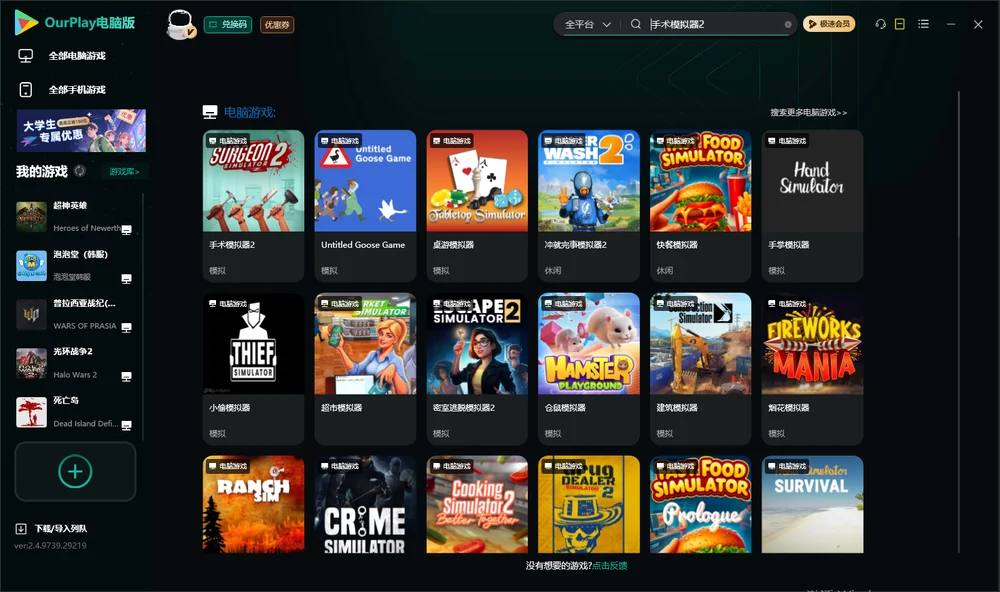Open the Tabletop Simulator game card
Screen dimensions: 1000x592
[477, 205]
